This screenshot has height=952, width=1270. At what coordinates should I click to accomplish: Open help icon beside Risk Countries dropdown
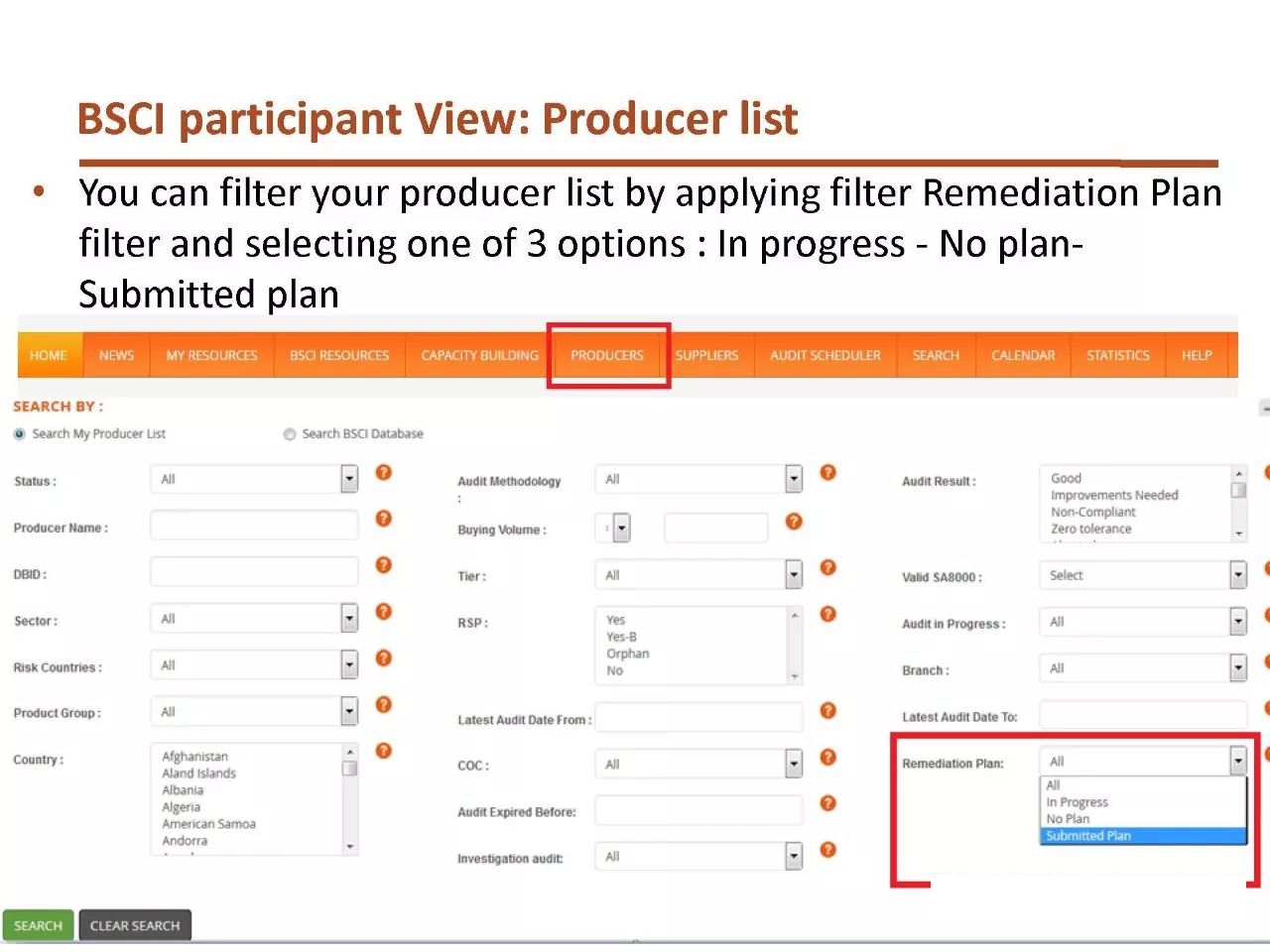(x=383, y=658)
